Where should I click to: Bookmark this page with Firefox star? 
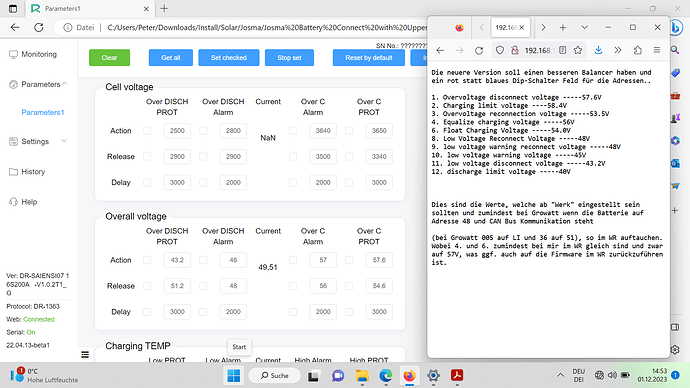(578, 51)
